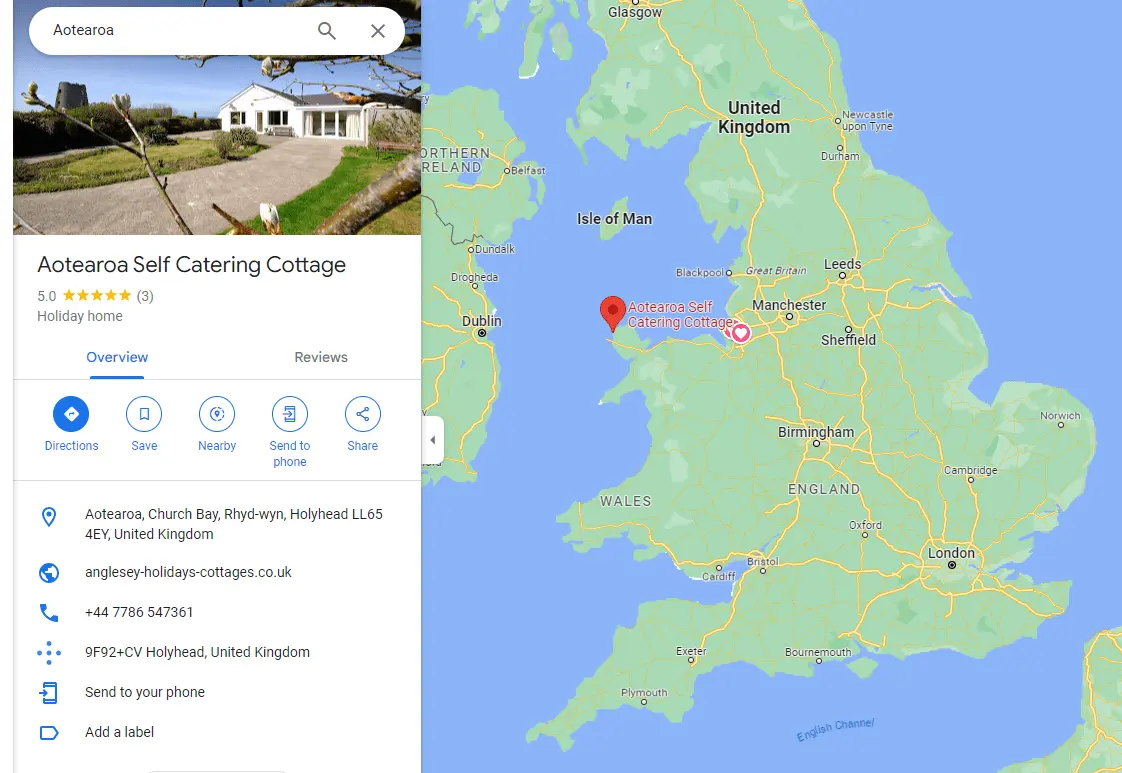
Task: Collapse the side panel arrow
Action: (433, 440)
